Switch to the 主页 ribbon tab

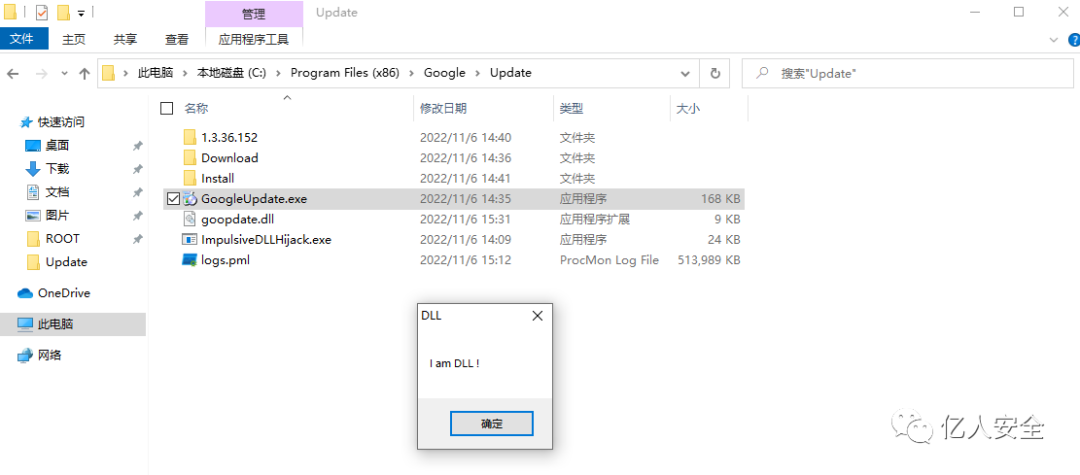pos(74,40)
